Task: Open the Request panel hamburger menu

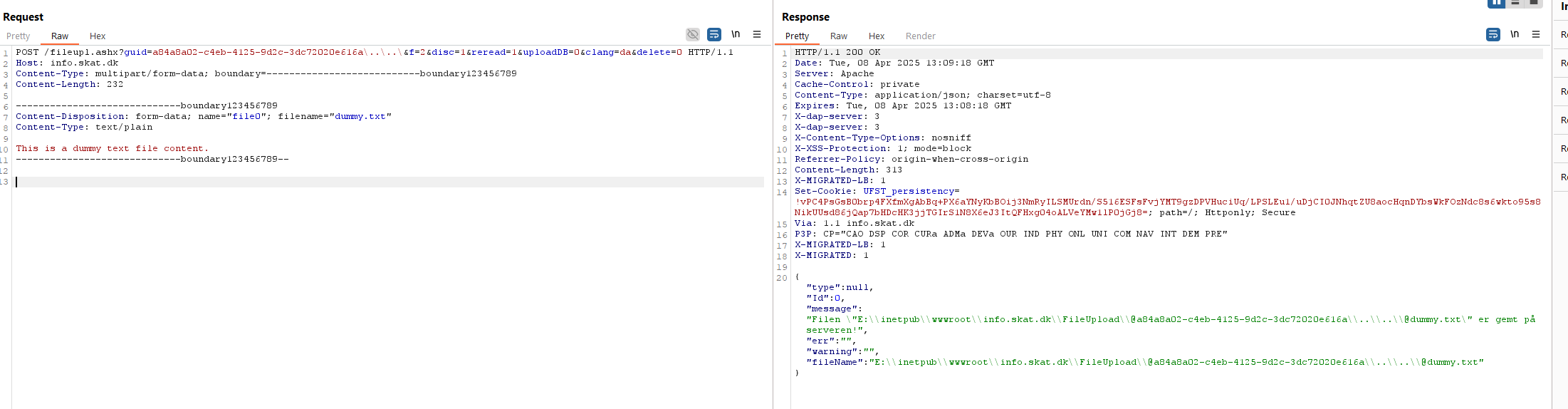Action: point(757,34)
